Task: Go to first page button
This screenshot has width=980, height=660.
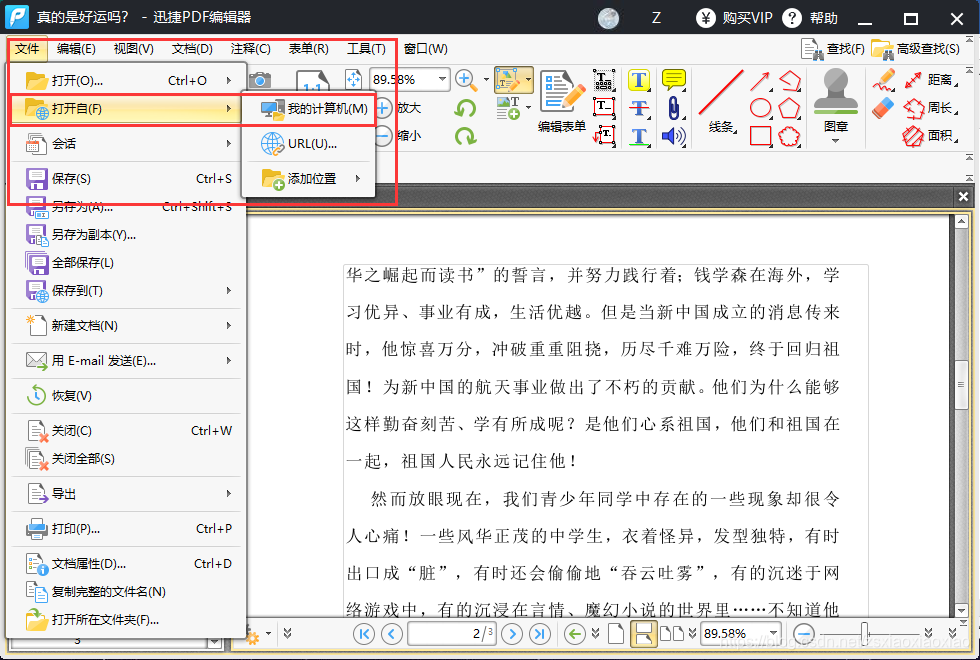Action: tap(363, 634)
